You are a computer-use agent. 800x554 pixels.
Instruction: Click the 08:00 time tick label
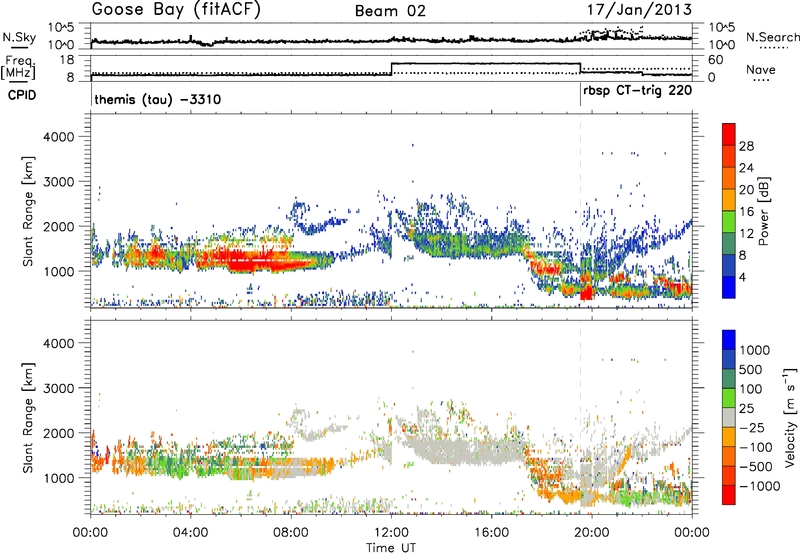290,533
